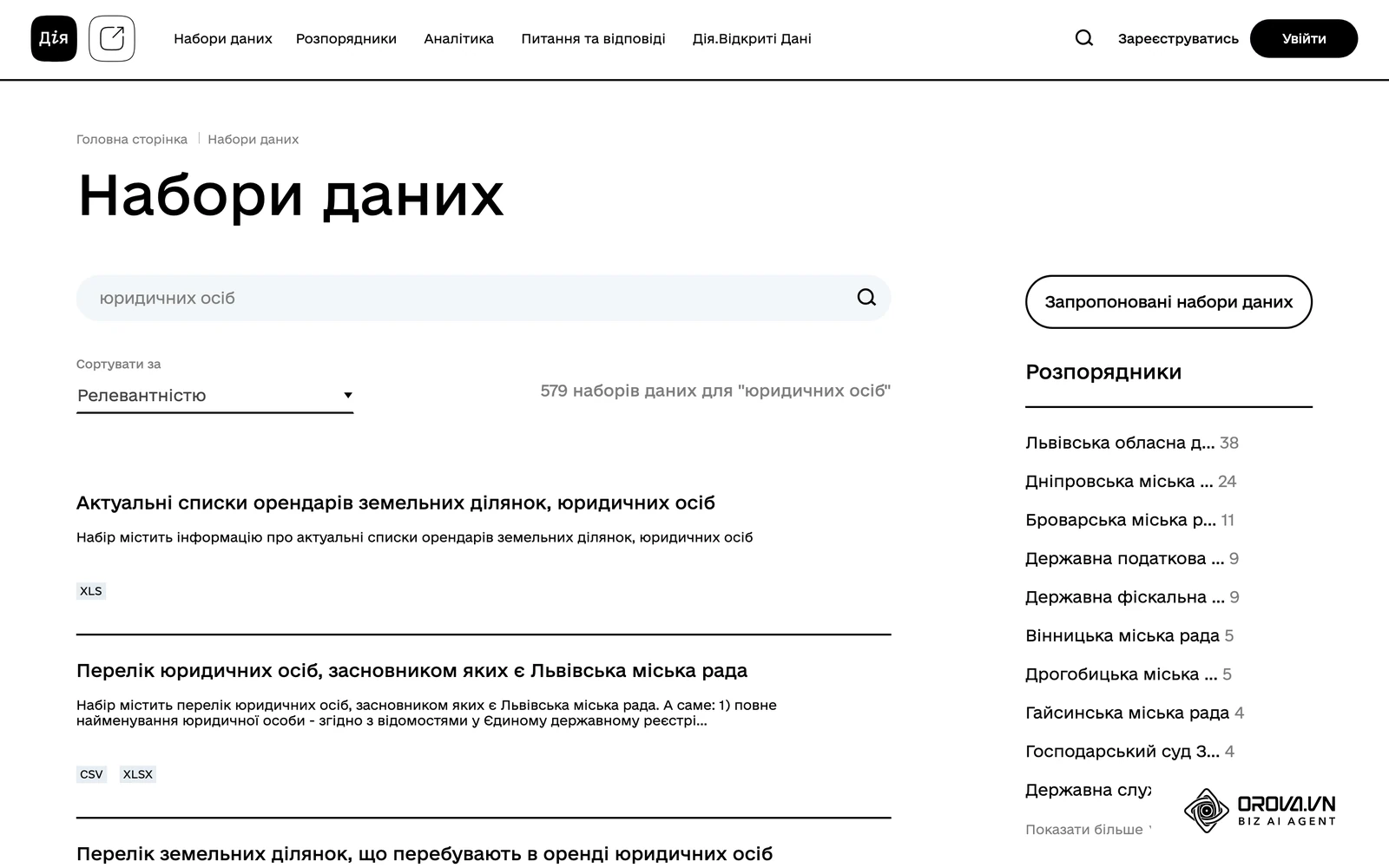The height and width of the screenshot is (868, 1389).
Task: Open dataset Актуальні списки орендарів земельних ділянок
Action: pyautogui.click(x=396, y=503)
